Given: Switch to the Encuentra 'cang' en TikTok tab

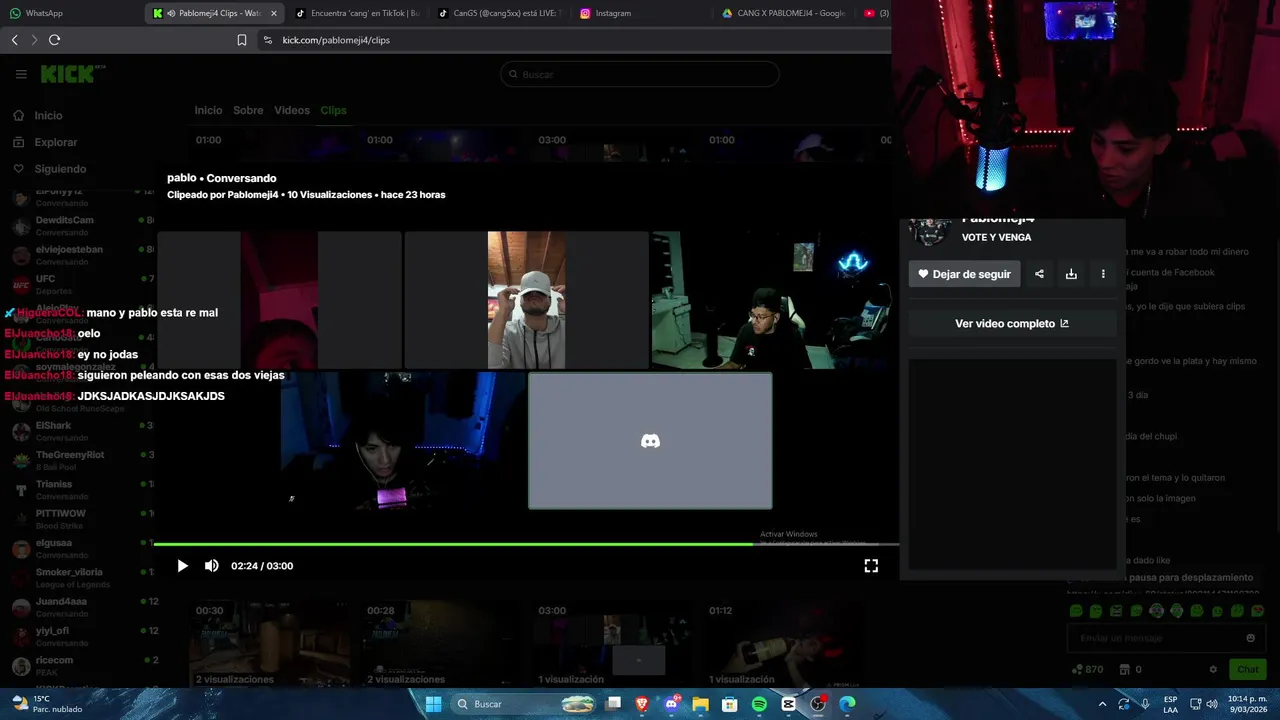Looking at the screenshot, I should pos(358,13).
